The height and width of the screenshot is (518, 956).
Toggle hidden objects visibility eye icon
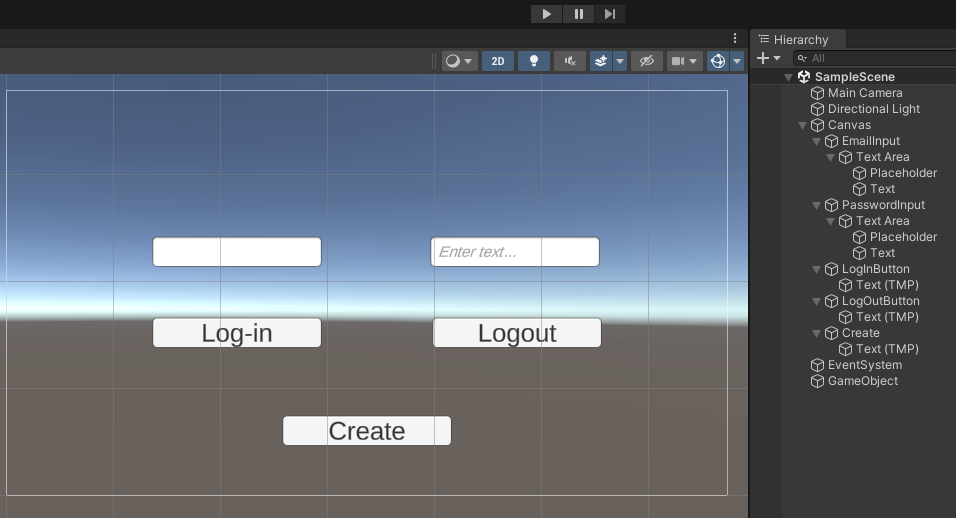tap(647, 61)
